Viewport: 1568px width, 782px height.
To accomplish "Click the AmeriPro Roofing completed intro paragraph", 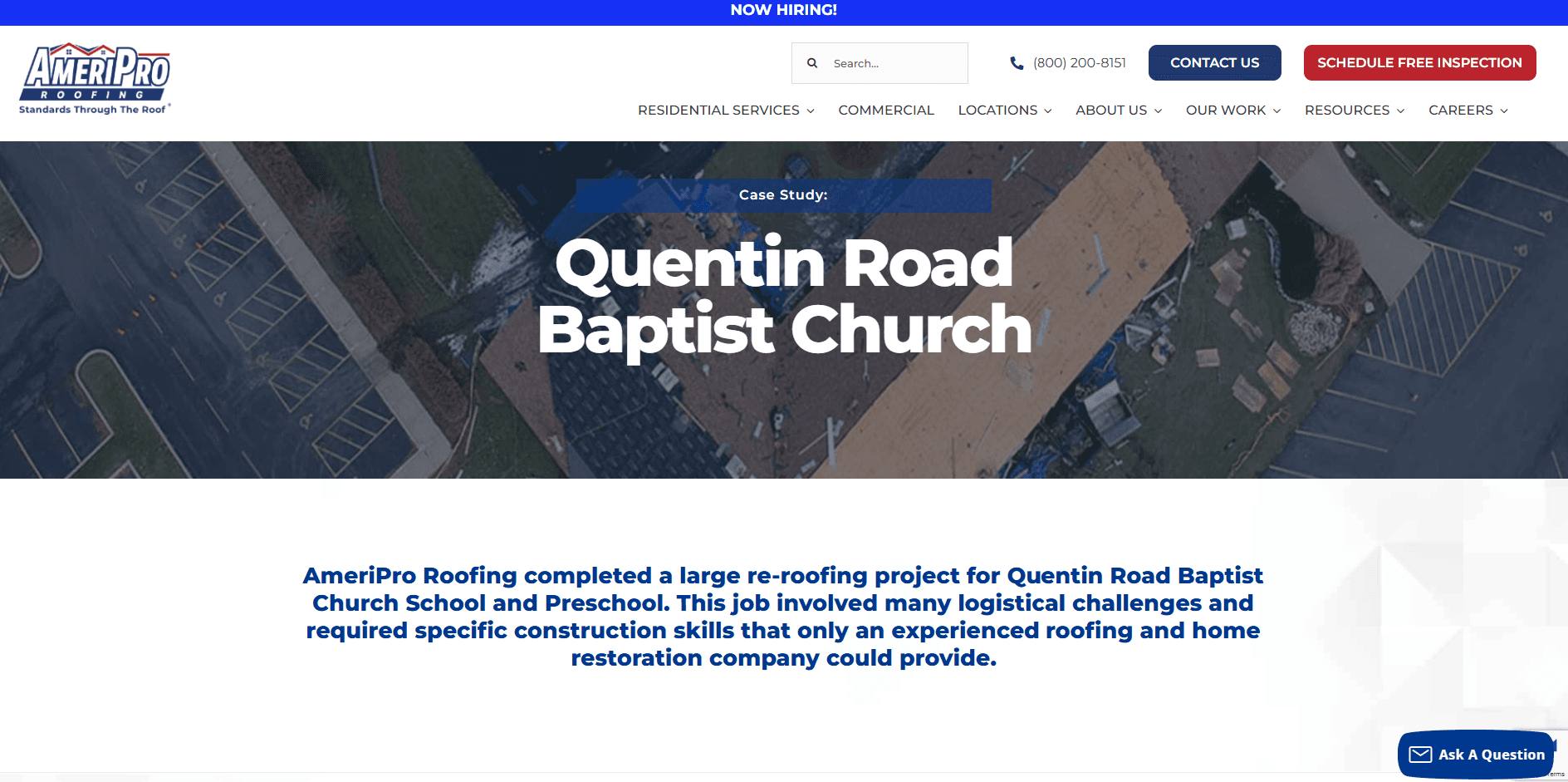I will pyautogui.click(x=783, y=617).
